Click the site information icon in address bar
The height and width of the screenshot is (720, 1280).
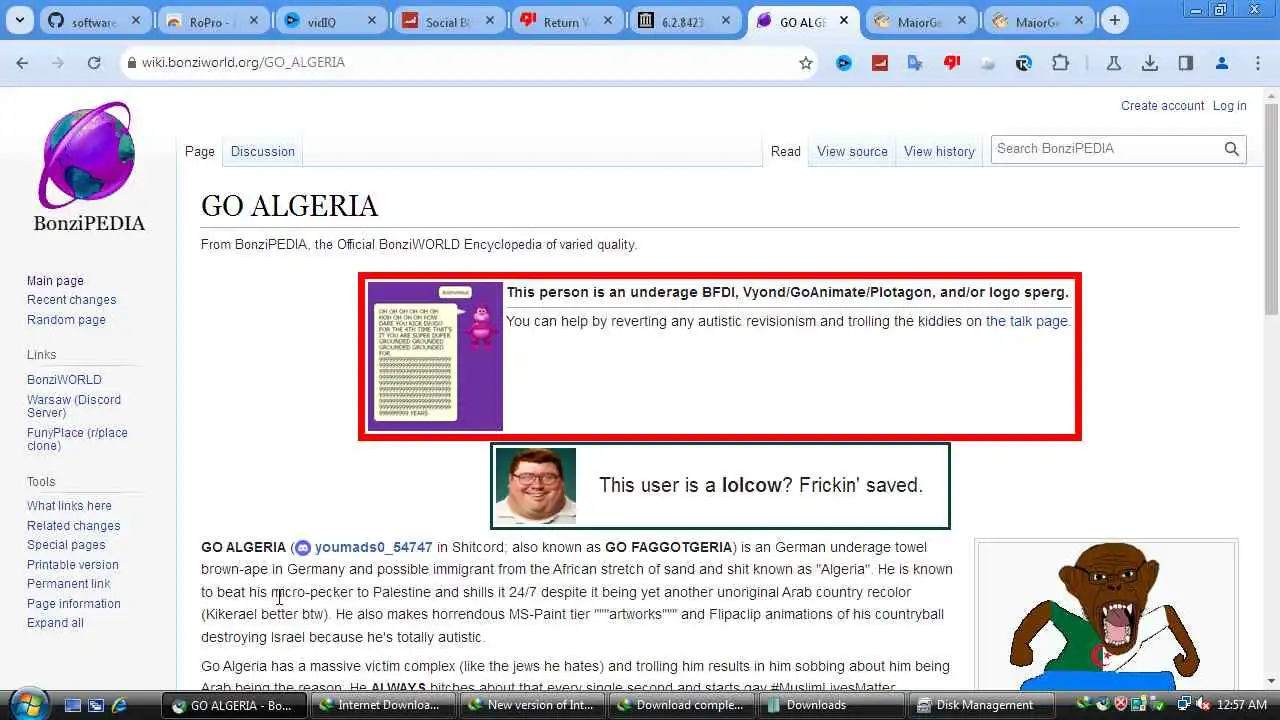point(131,62)
